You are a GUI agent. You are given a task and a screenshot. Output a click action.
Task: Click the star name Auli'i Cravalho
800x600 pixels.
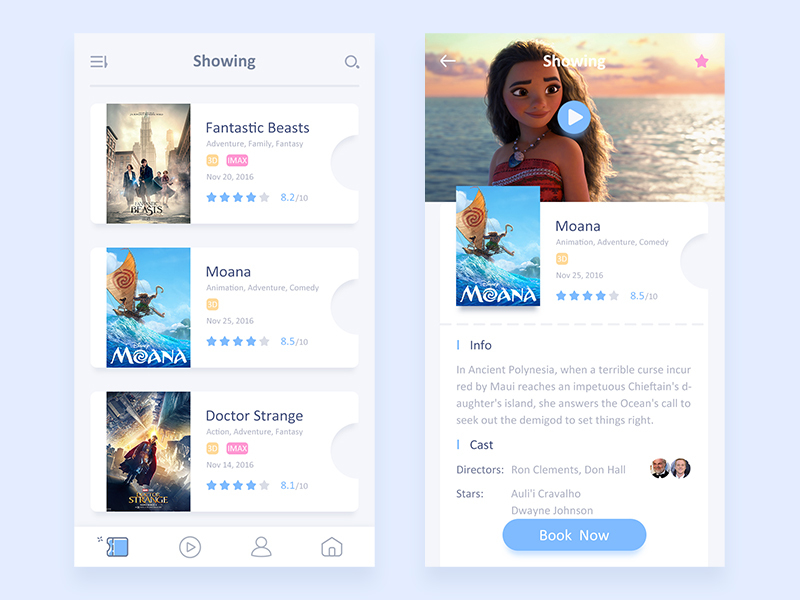[546, 494]
